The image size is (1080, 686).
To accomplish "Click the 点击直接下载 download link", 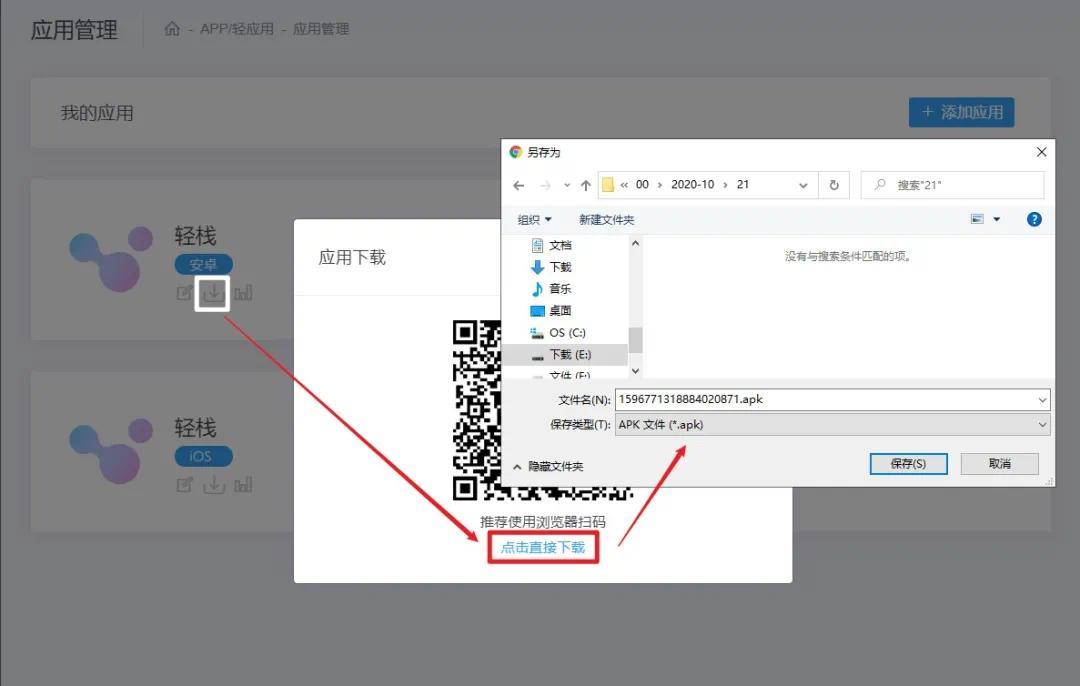I will click(543, 548).
